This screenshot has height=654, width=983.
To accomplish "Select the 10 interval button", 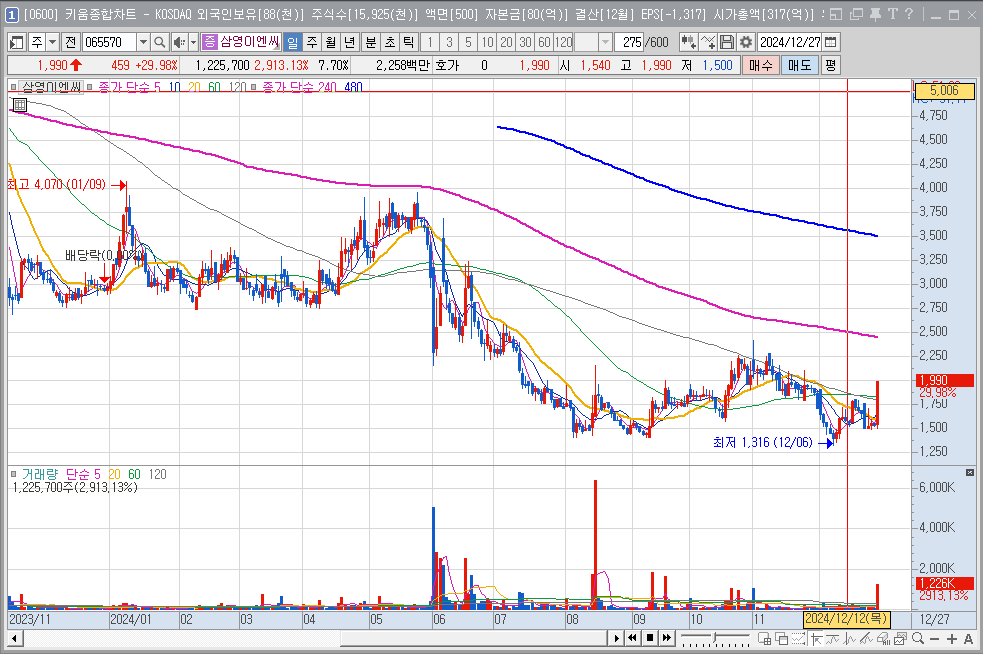I will pos(487,42).
